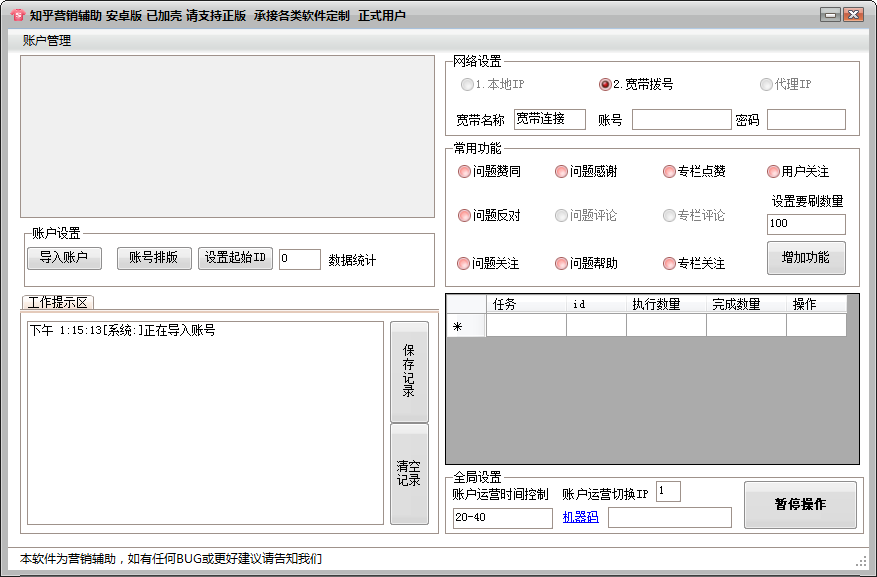The height and width of the screenshot is (577, 877).
Task: Pick the 问题反对 radio button
Action: (x=464, y=216)
